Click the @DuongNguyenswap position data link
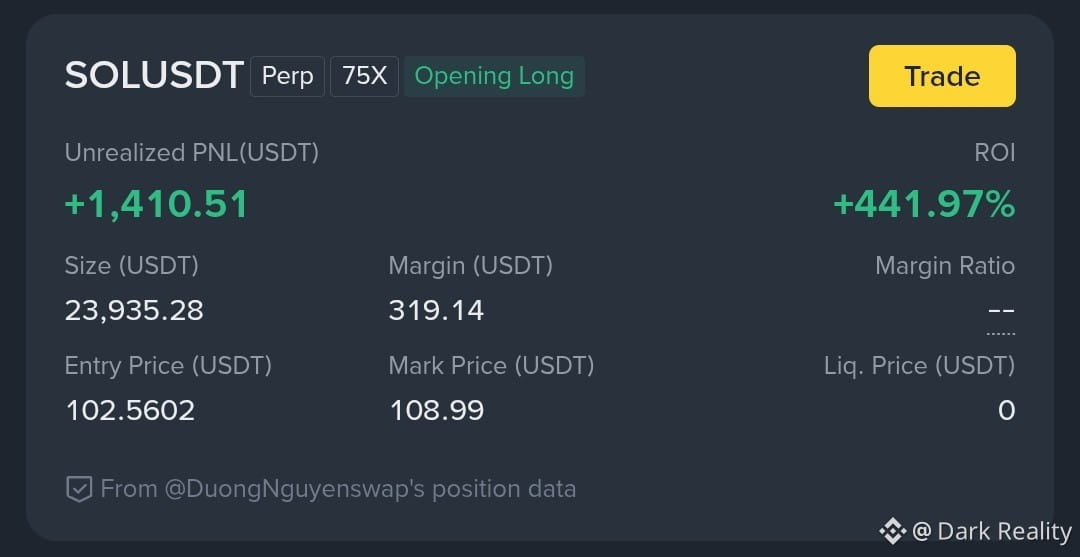Viewport: 1080px width, 557px height. pyautogui.click(x=338, y=489)
